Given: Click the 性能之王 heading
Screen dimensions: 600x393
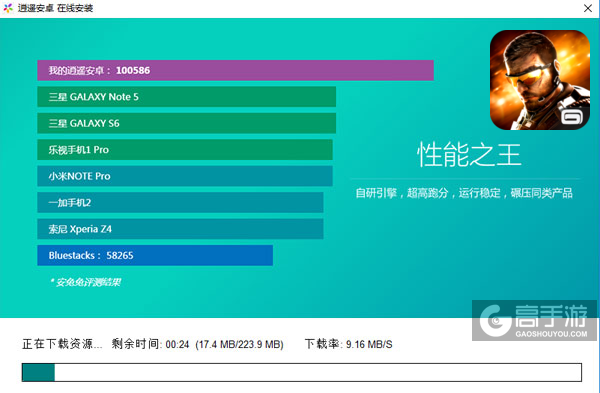Looking at the screenshot, I should [x=469, y=155].
